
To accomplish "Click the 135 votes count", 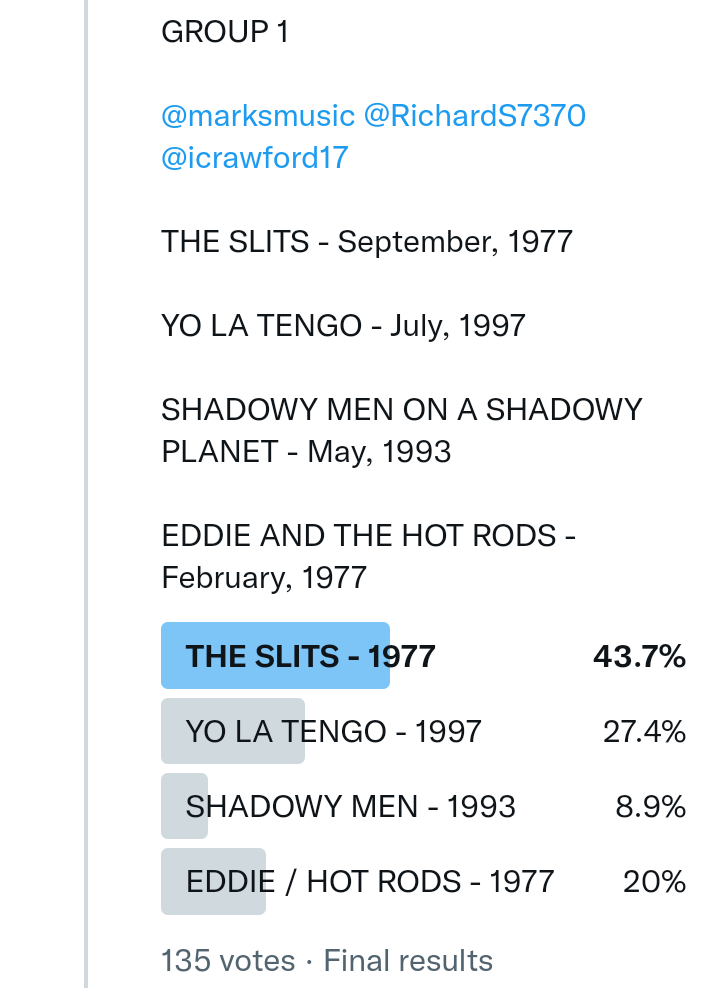I will (x=228, y=961).
